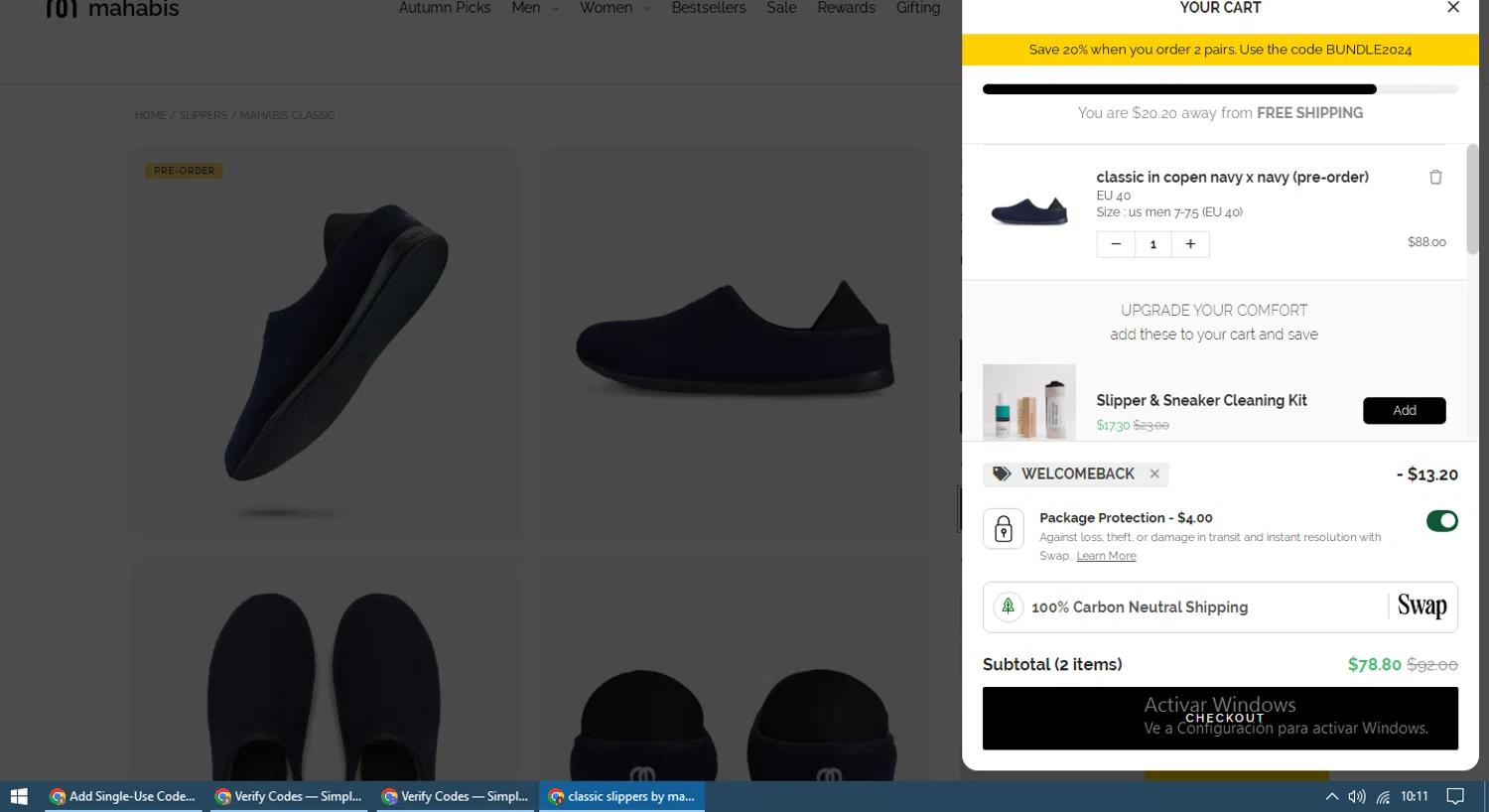Show hidden system tray icons

click(x=1332, y=796)
